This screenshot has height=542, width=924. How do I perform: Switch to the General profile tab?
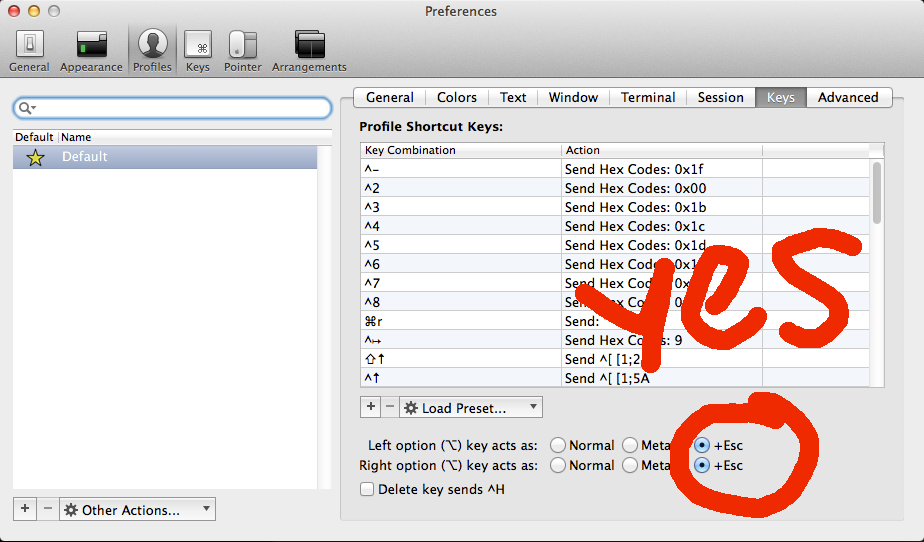coord(390,97)
